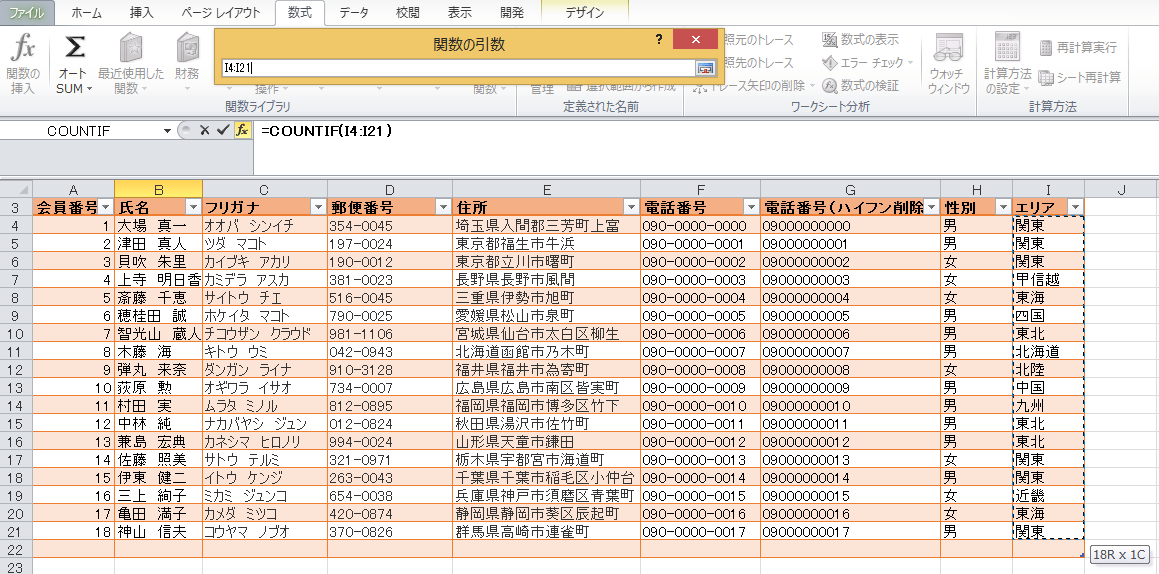Open the 氏名 filter dropdown
This screenshot has width=1159, height=574.
[193, 208]
